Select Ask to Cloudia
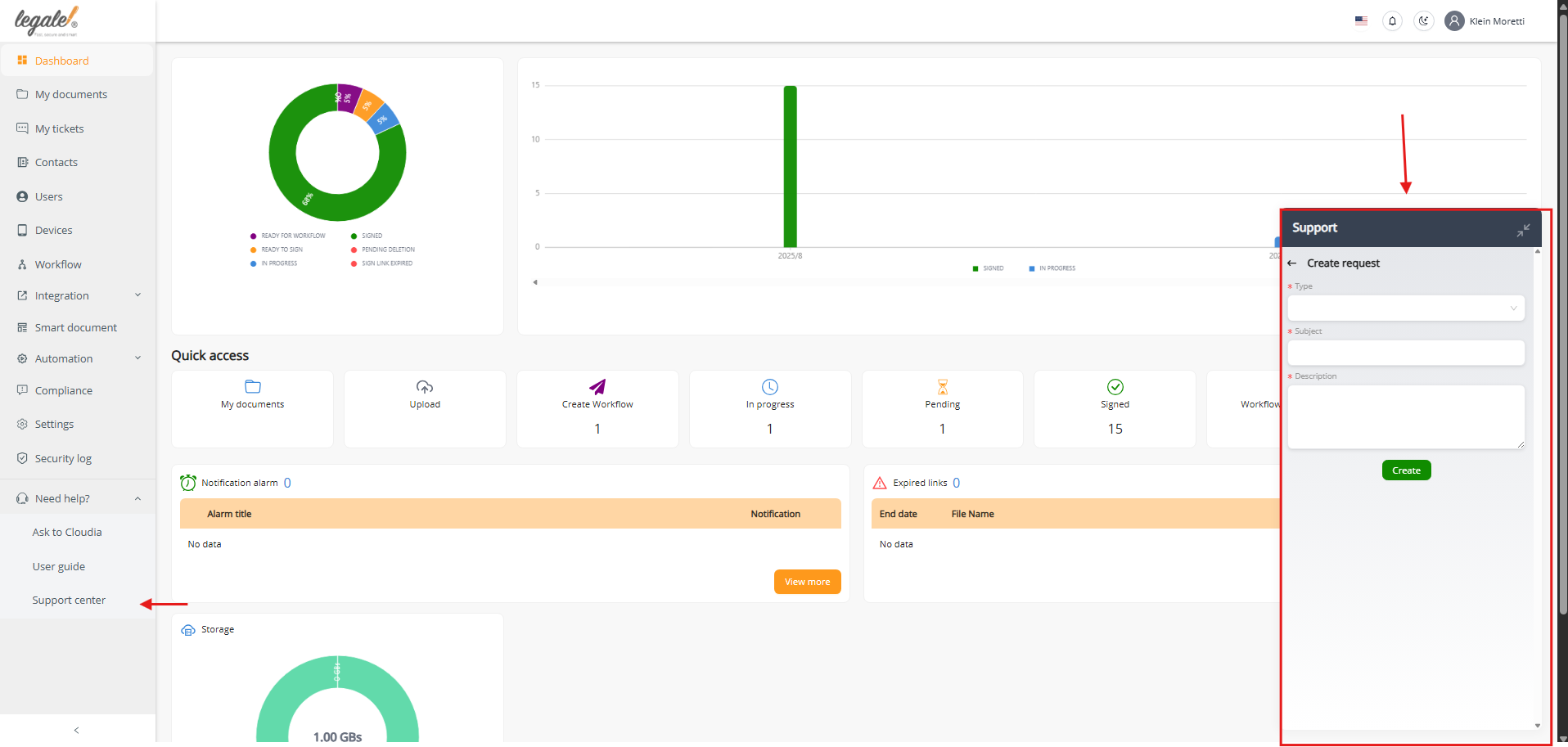Viewport: 1568px width, 747px height. tap(67, 533)
